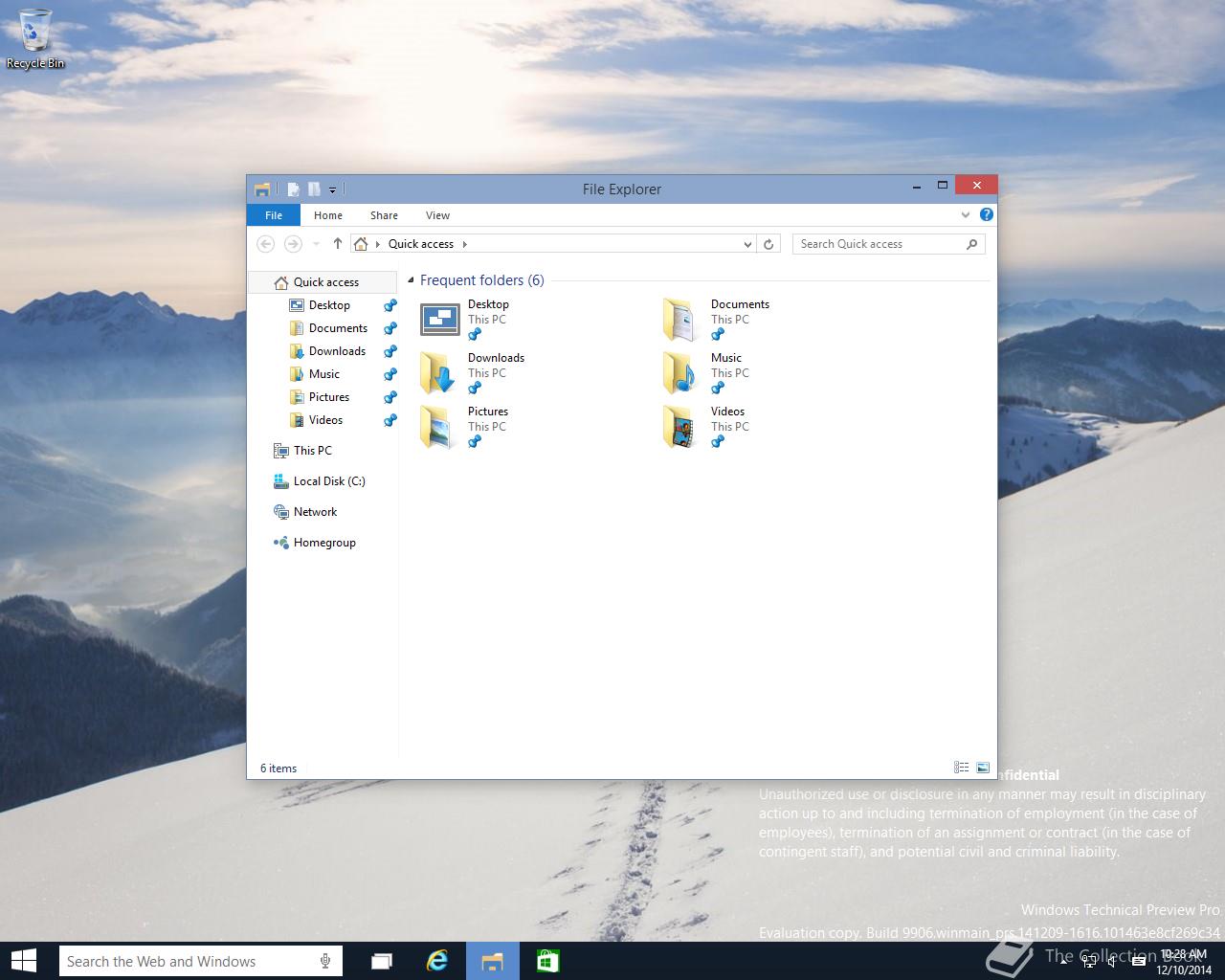Open Task View from the taskbar
1225x980 pixels.
click(x=382, y=961)
